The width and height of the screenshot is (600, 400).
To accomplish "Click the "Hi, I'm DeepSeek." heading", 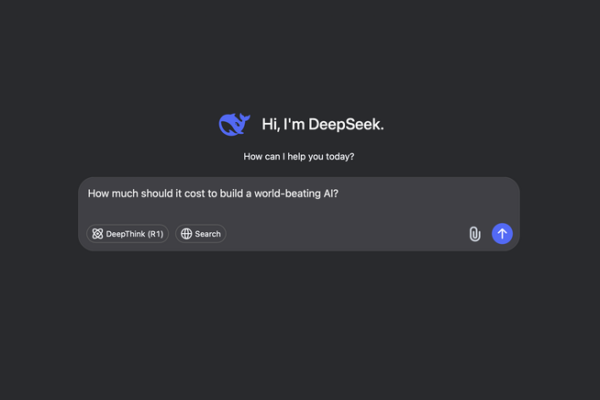I will [x=322, y=124].
